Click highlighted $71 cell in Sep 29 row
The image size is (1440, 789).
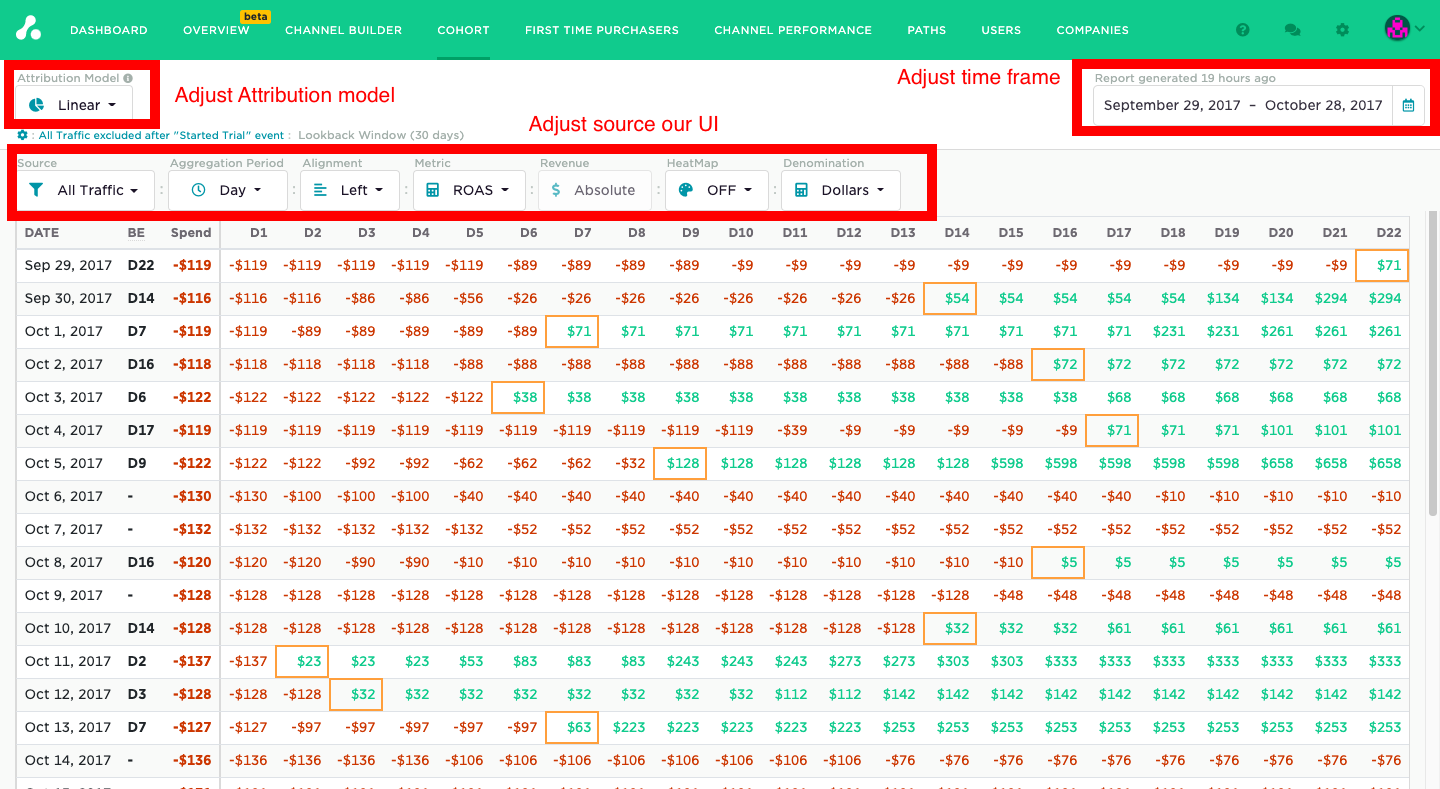pos(1382,265)
